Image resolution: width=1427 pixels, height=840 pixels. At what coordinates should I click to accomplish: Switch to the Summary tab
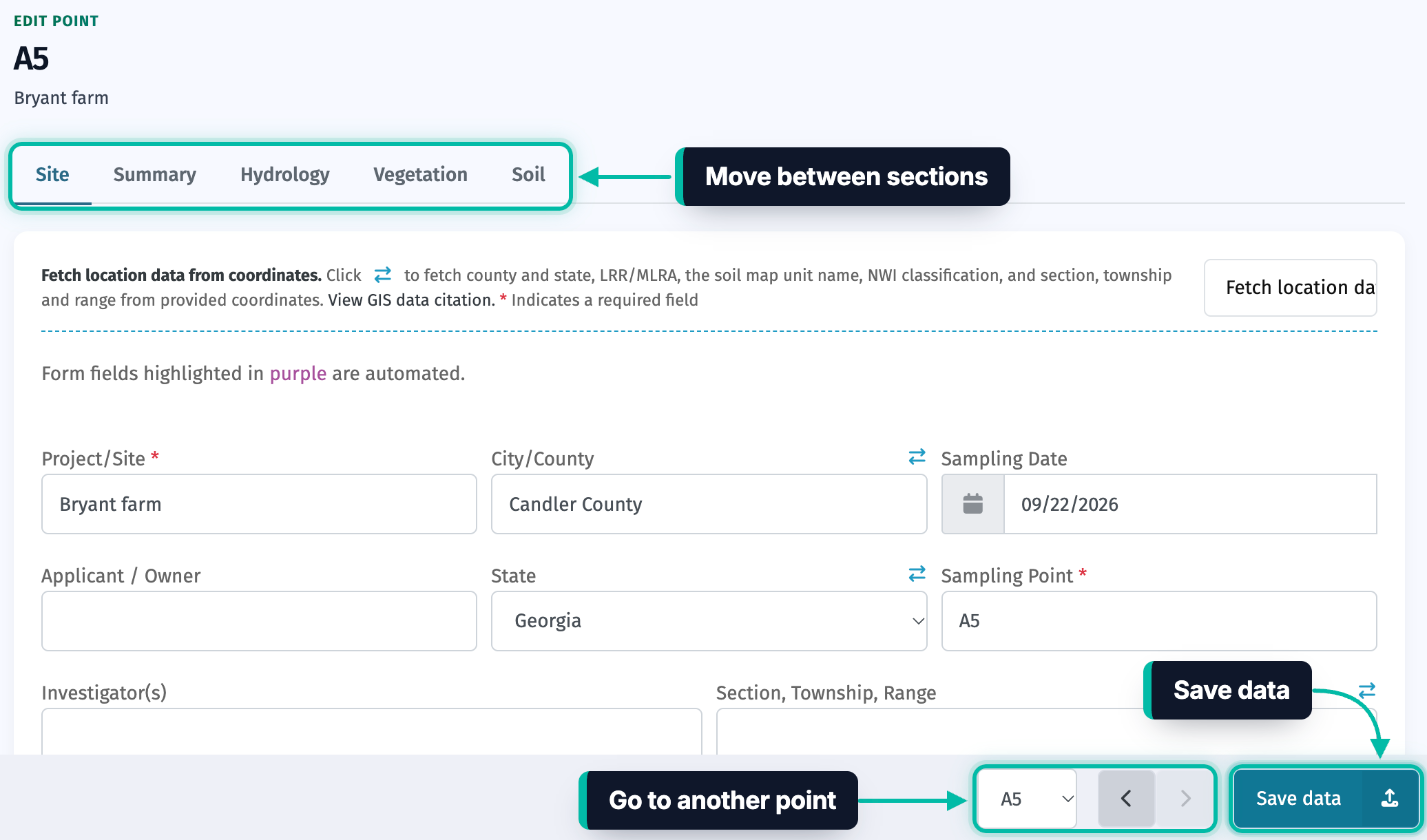154,175
